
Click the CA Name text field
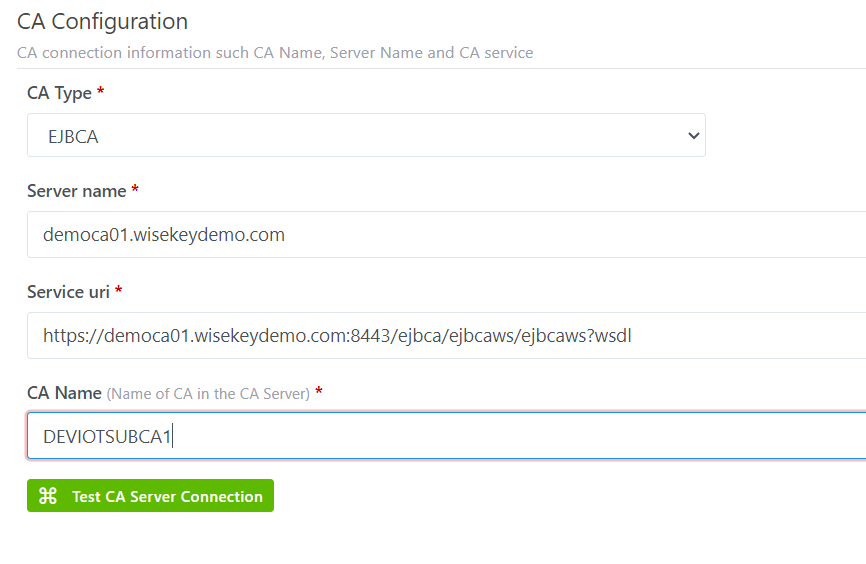click(500, 436)
